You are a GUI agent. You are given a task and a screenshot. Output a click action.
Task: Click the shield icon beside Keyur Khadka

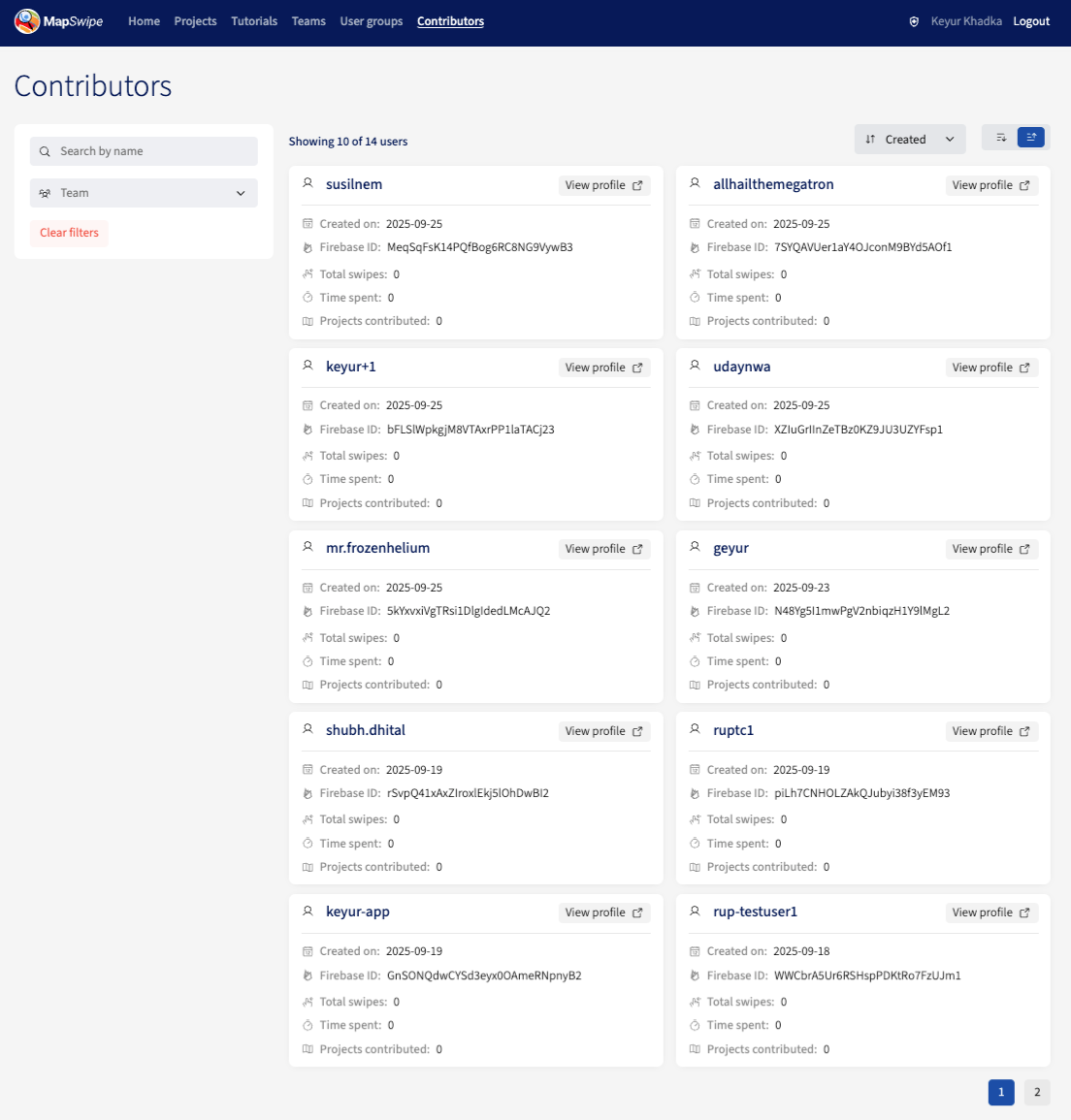(x=914, y=21)
